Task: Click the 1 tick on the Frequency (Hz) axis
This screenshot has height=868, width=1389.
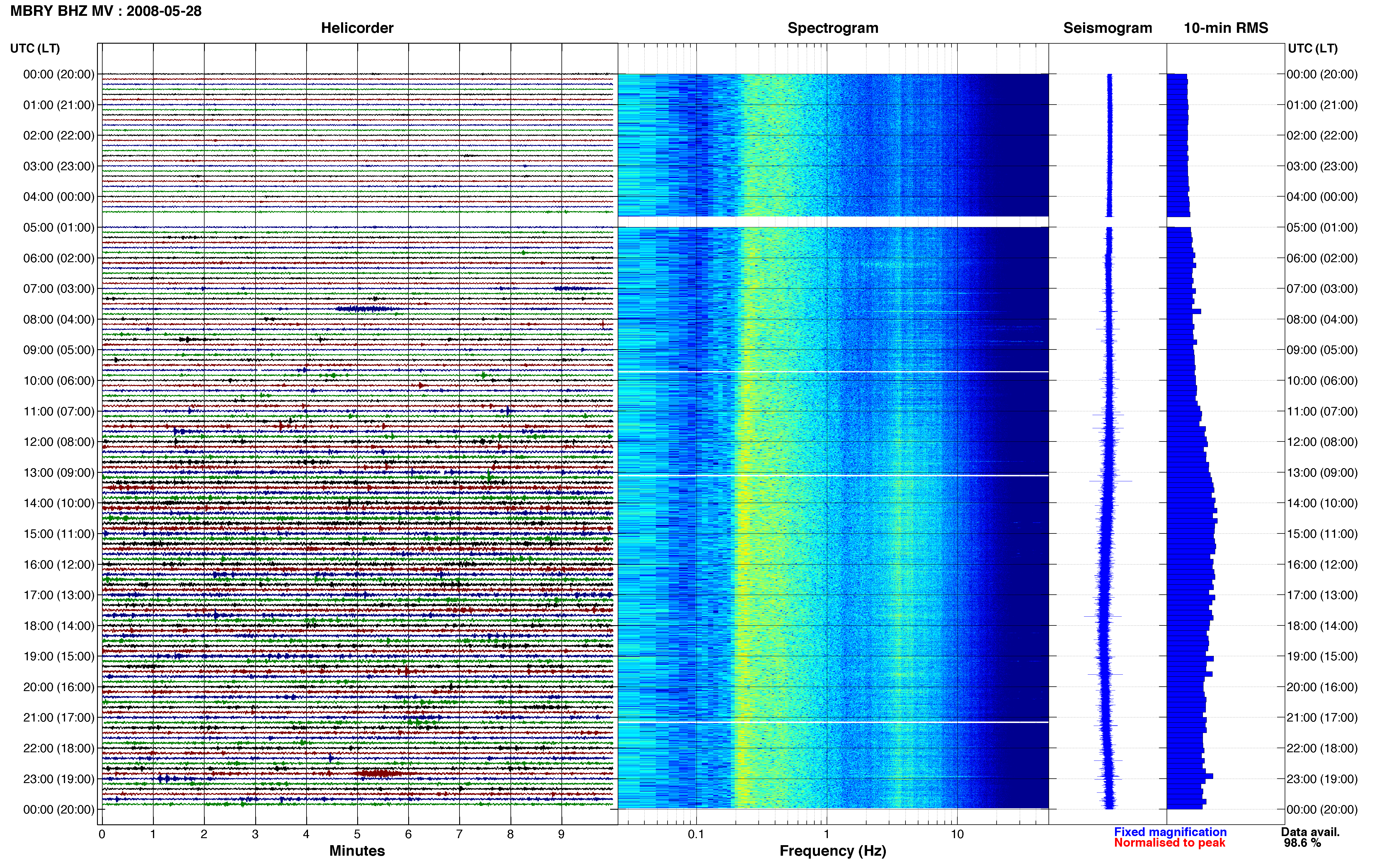Action: point(826,834)
